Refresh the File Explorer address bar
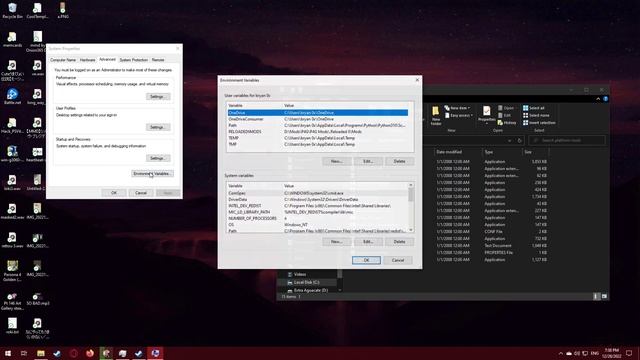640x360 pixels. click(x=520, y=140)
